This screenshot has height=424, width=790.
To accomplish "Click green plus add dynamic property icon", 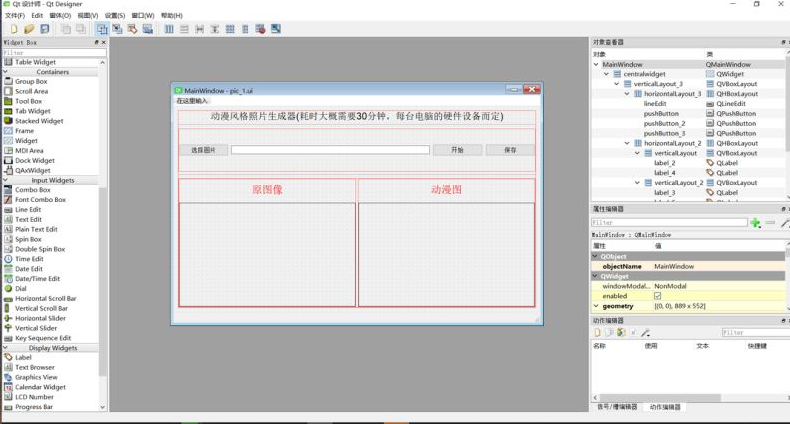I will (755, 222).
